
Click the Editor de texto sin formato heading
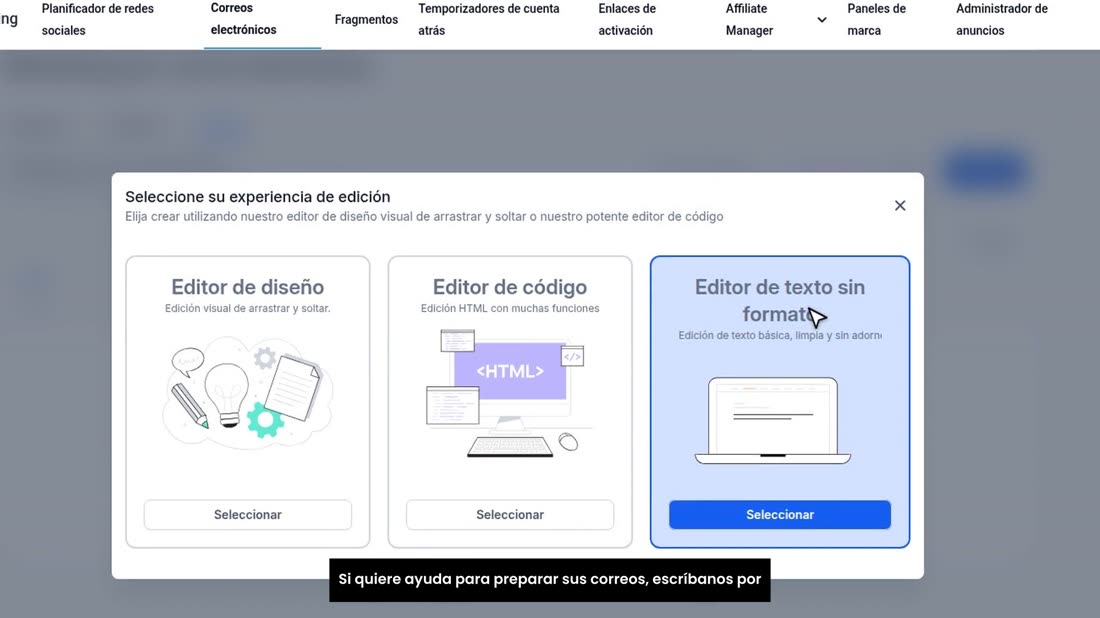[x=779, y=300]
